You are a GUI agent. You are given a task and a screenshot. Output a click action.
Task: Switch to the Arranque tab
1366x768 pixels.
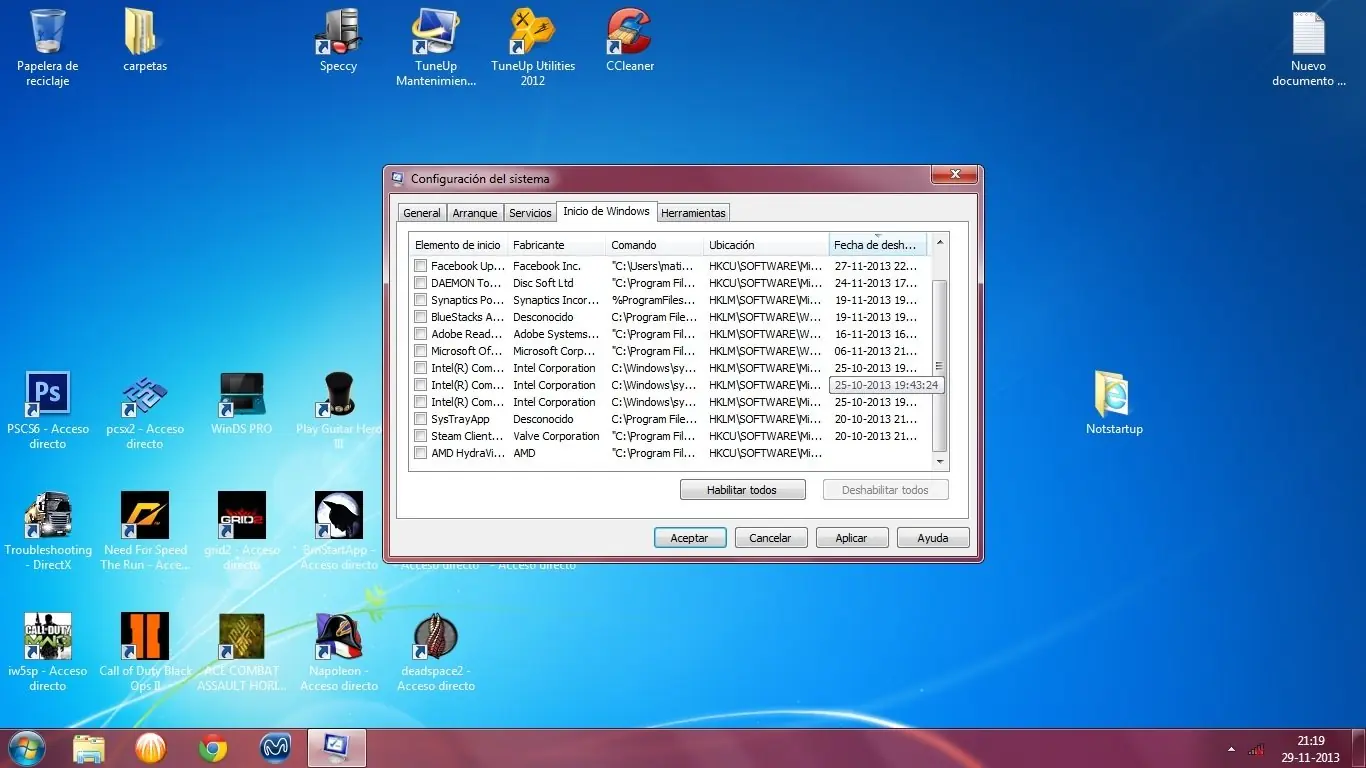(x=474, y=213)
